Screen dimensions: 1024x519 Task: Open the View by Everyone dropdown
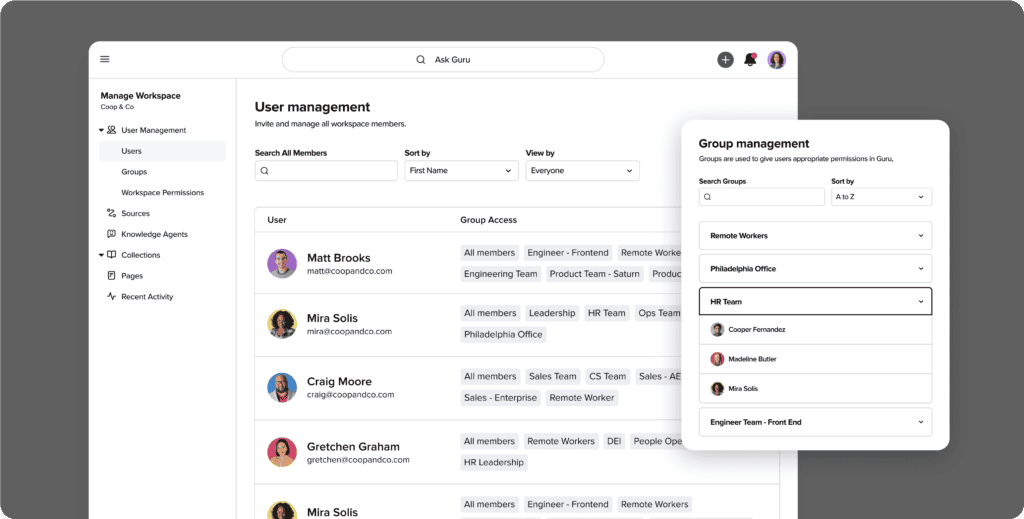(583, 171)
